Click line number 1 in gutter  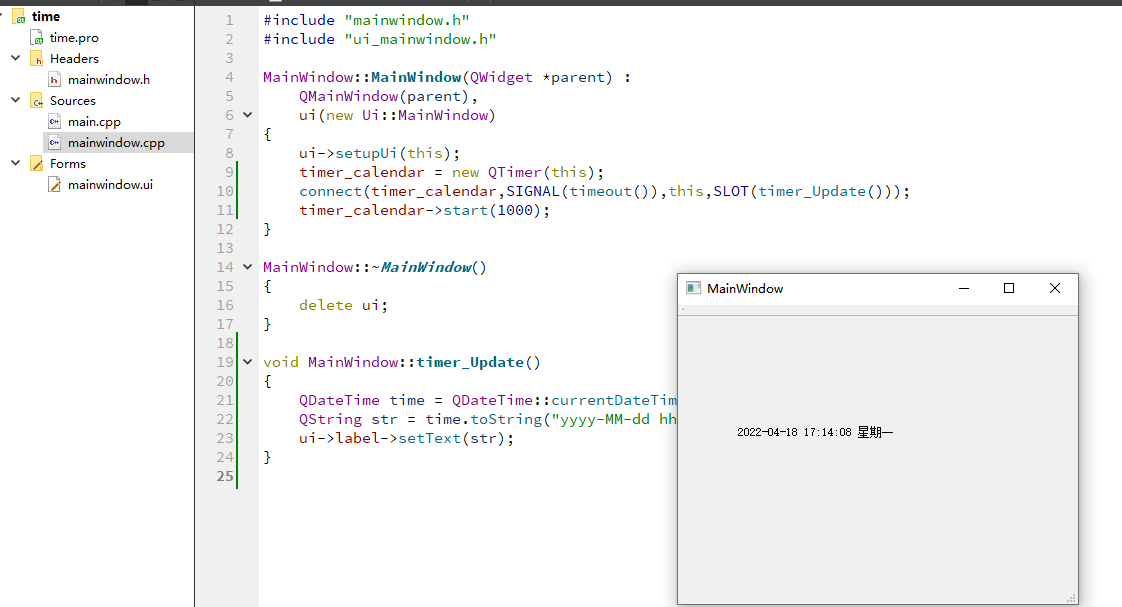pyautogui.click(x=230, y=20)
